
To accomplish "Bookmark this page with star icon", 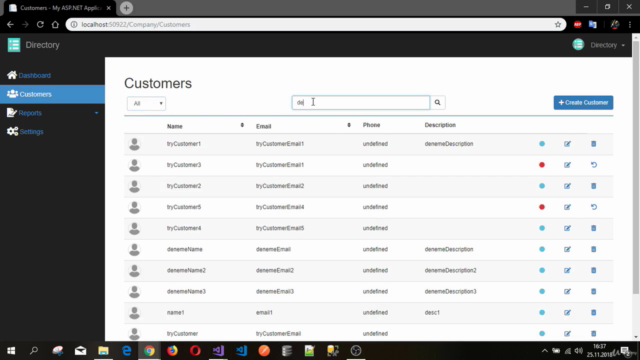I will 558,24.
